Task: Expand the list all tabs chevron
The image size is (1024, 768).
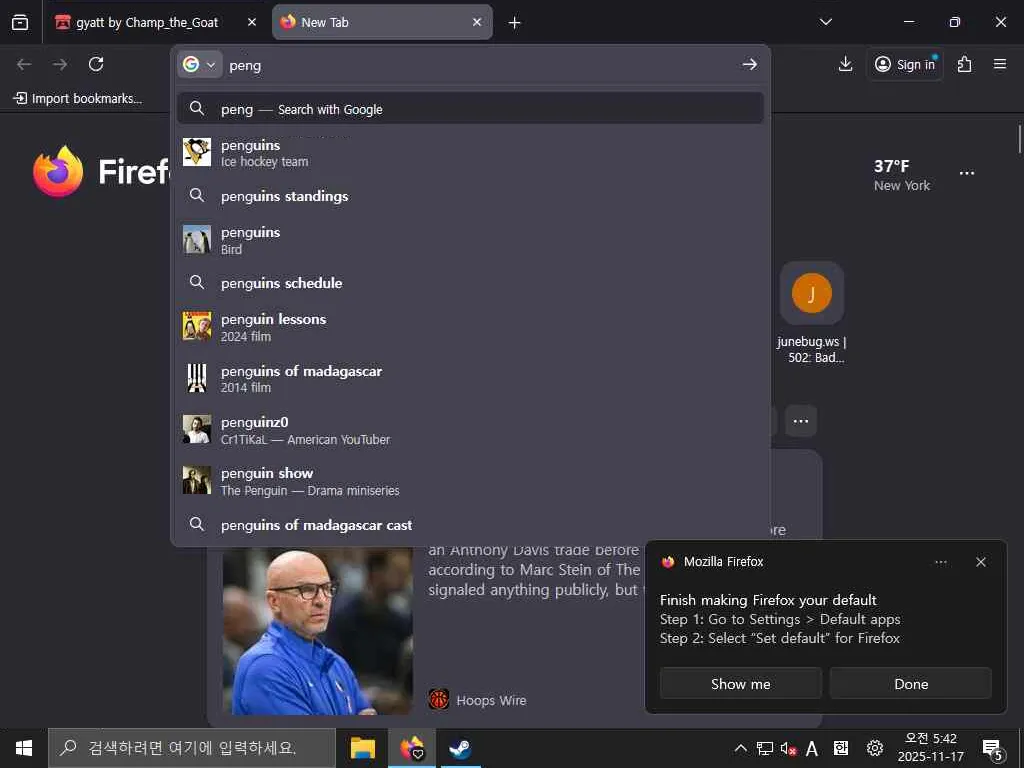Action: pyautogui.click(x=825, y=22)
